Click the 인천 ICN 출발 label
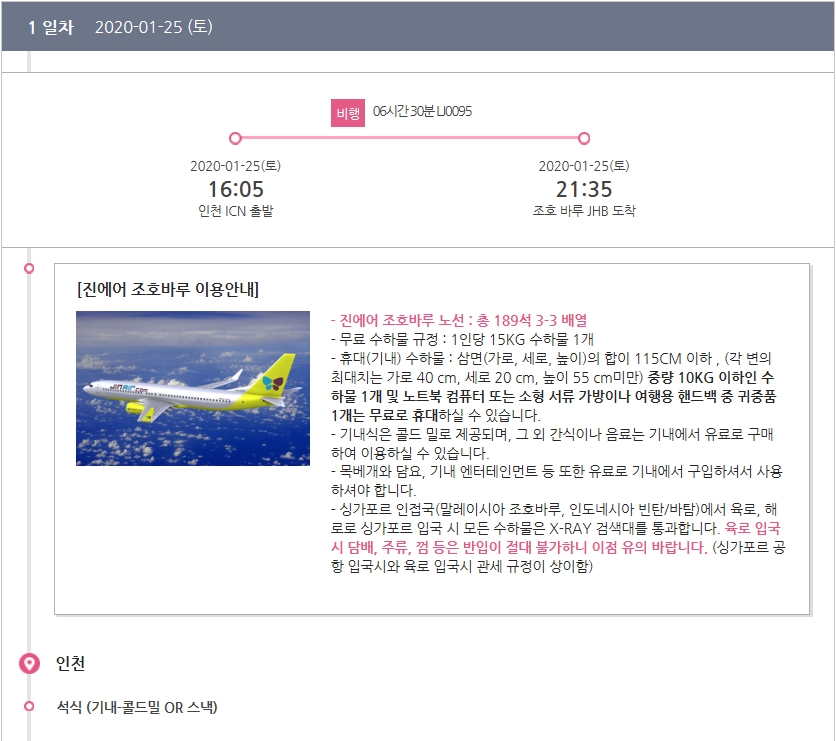The height and width of the screenshot is (741, 836). pos(235,211)
